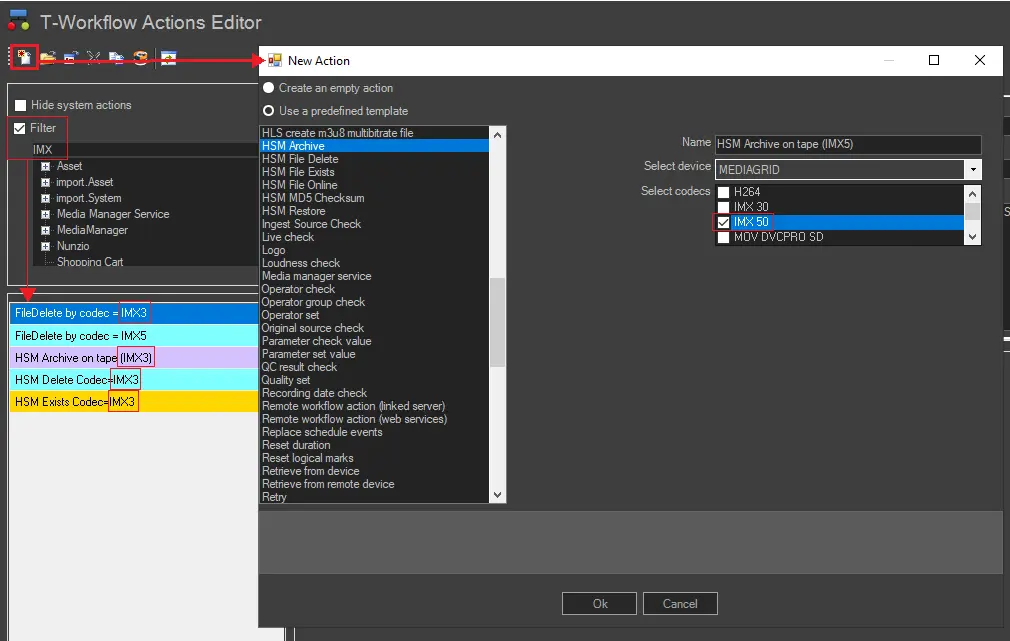Click the toolbar icon after the separator
This screenshot has width=1010, height=641.
(x=169, y=58)
